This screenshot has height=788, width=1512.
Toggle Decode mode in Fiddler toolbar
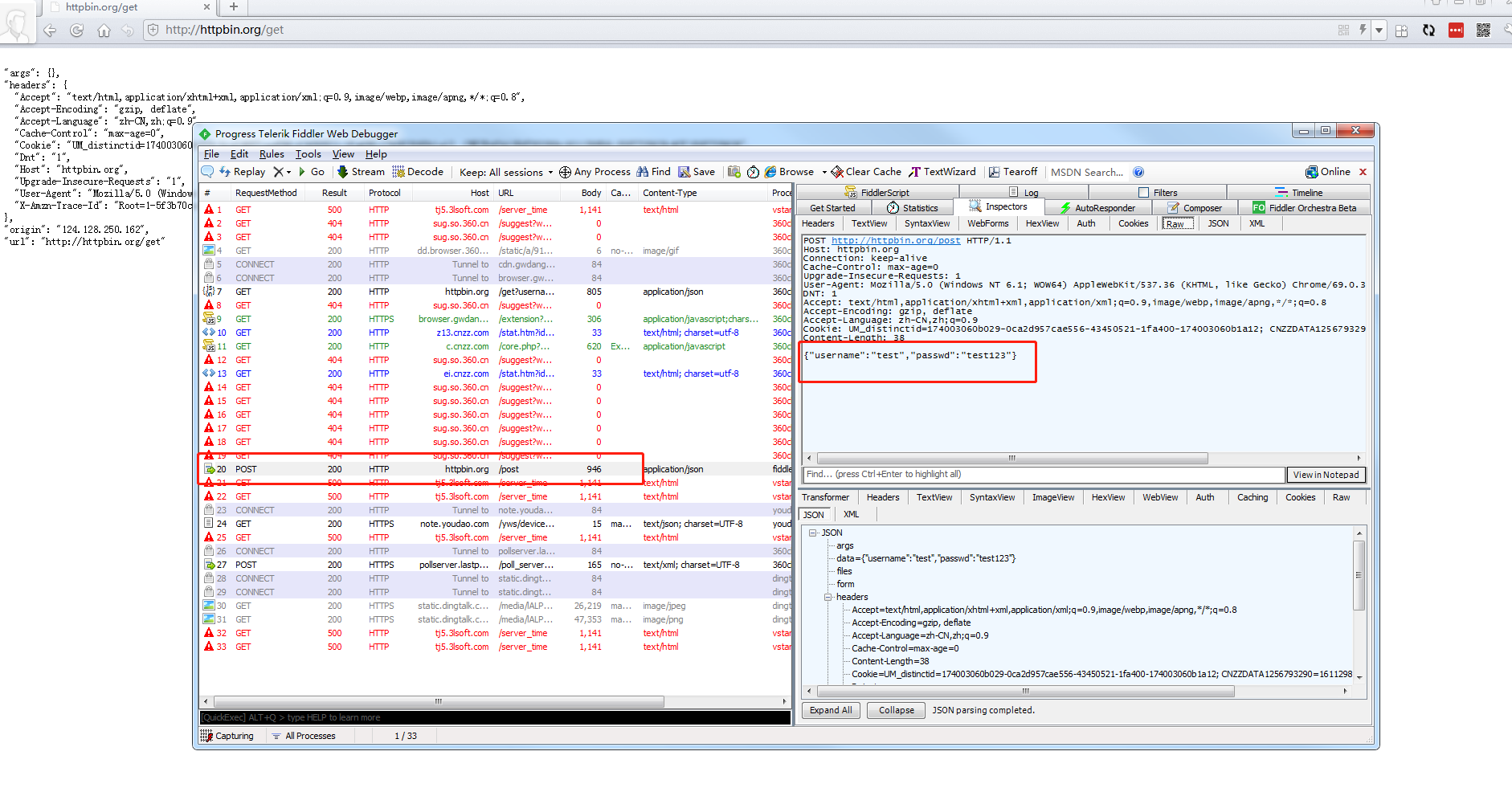tap(418, 172)
